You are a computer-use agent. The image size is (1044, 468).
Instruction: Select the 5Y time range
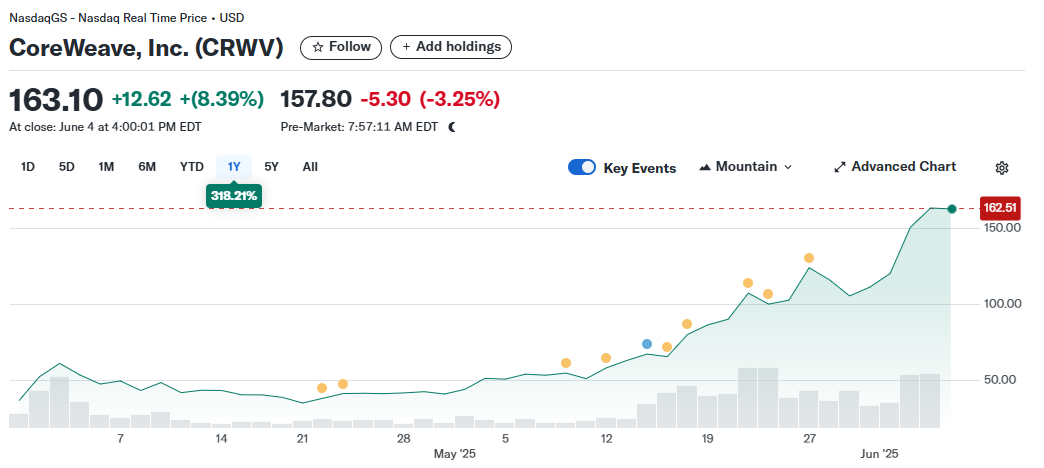tap(271, 167)
